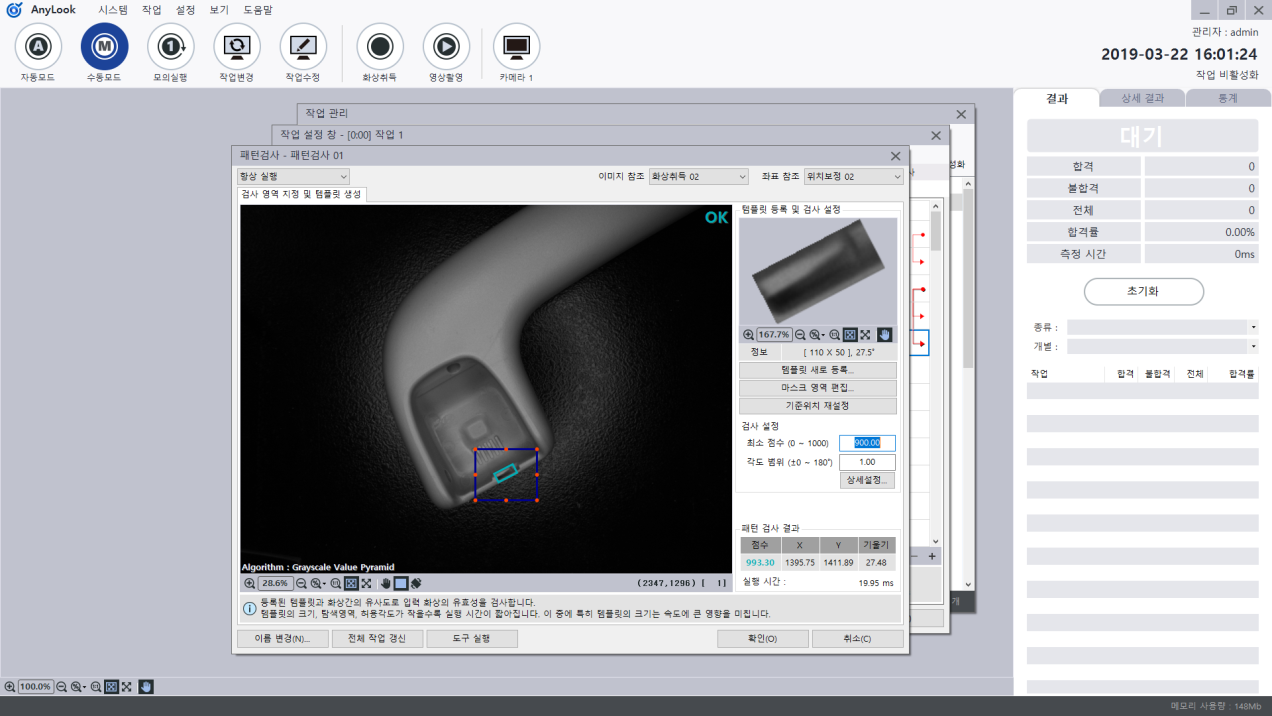Select pan hand tool under main image
This screenshot has height=716, width=1272.
coord(386,583)
